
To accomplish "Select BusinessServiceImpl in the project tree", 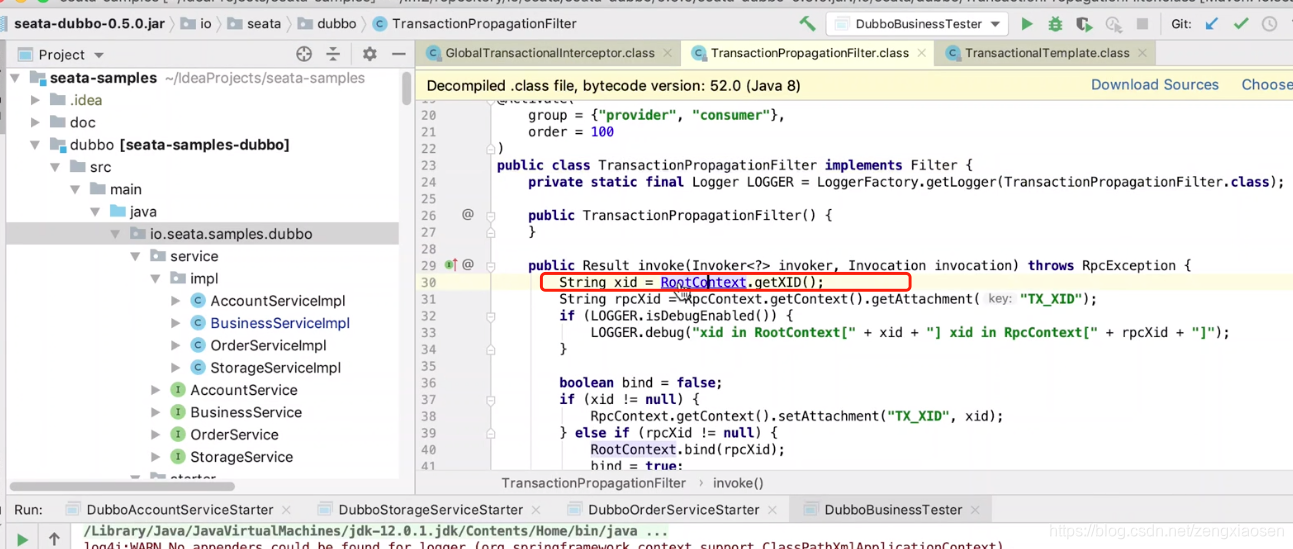I will pyautogui.click(x=280, y=323).
